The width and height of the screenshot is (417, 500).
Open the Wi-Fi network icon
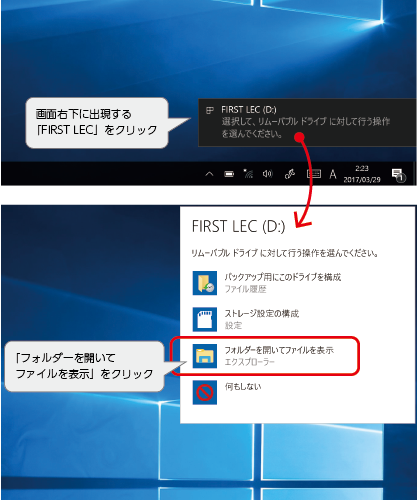[x=248, y=174]
